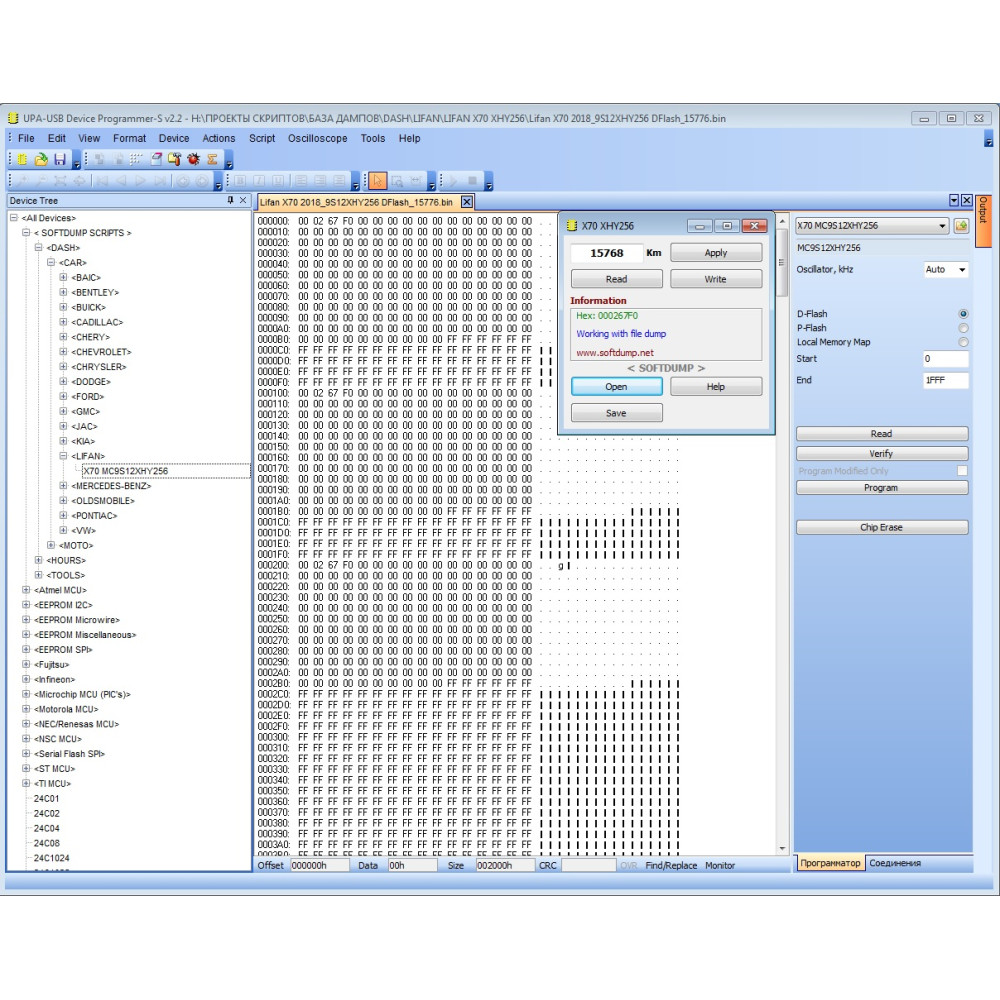Pin the Device Tree panel
Screen dimensions: 1000x1000
click(x=230, y=200)
